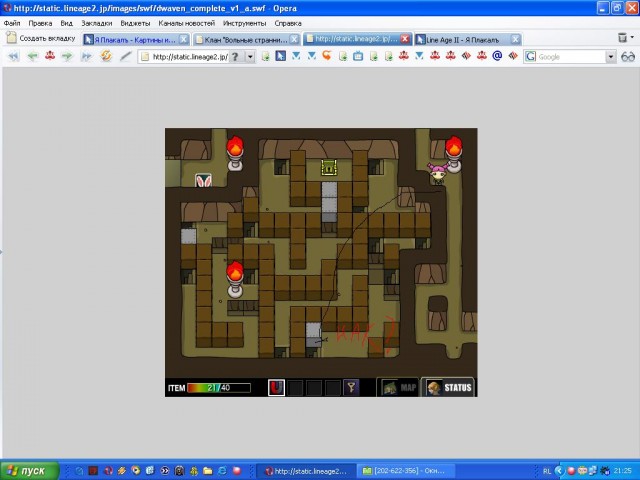Image resolution: width=640 pixels, height=480 pixels.
Task: Click the blue calendar toolbar bookmark
Action: [x=358, y=56]
